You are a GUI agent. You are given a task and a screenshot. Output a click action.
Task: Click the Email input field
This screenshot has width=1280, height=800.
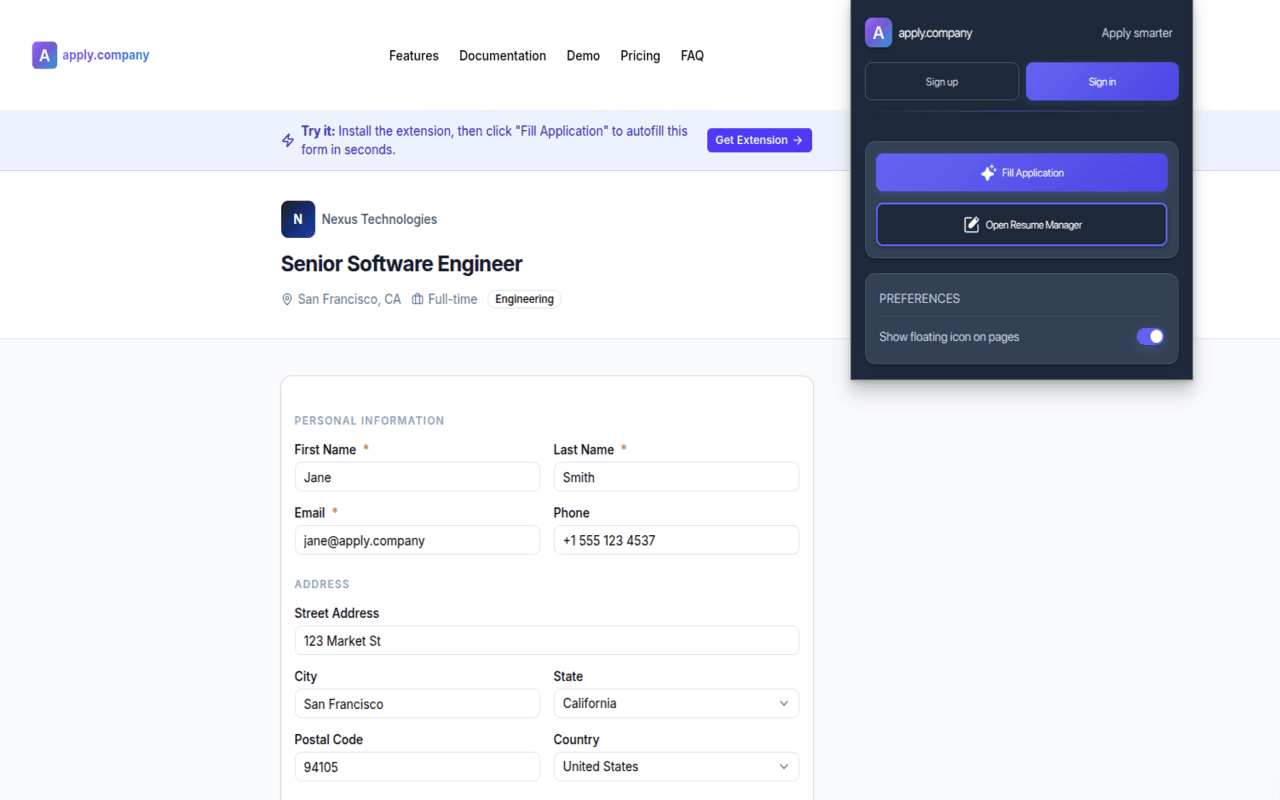click(x=417, y=540)
